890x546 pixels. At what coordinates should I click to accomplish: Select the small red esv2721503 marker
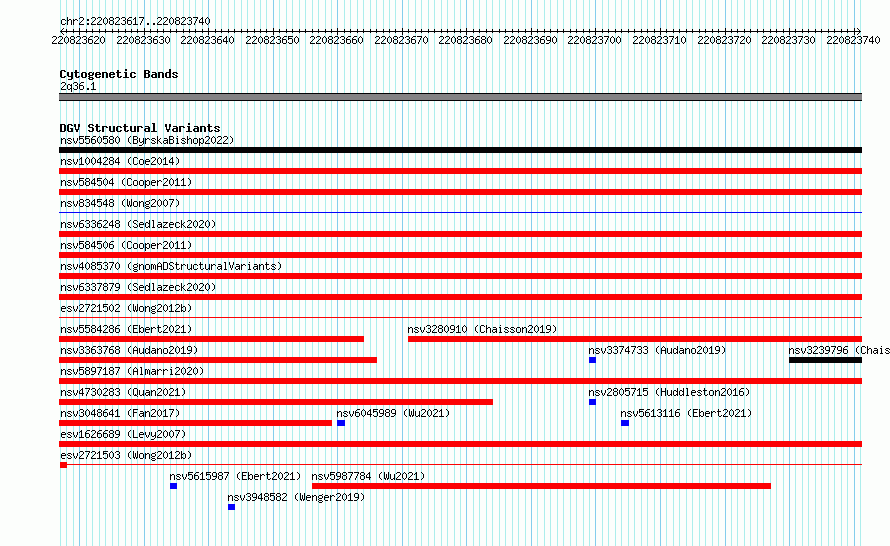[64, 465]
